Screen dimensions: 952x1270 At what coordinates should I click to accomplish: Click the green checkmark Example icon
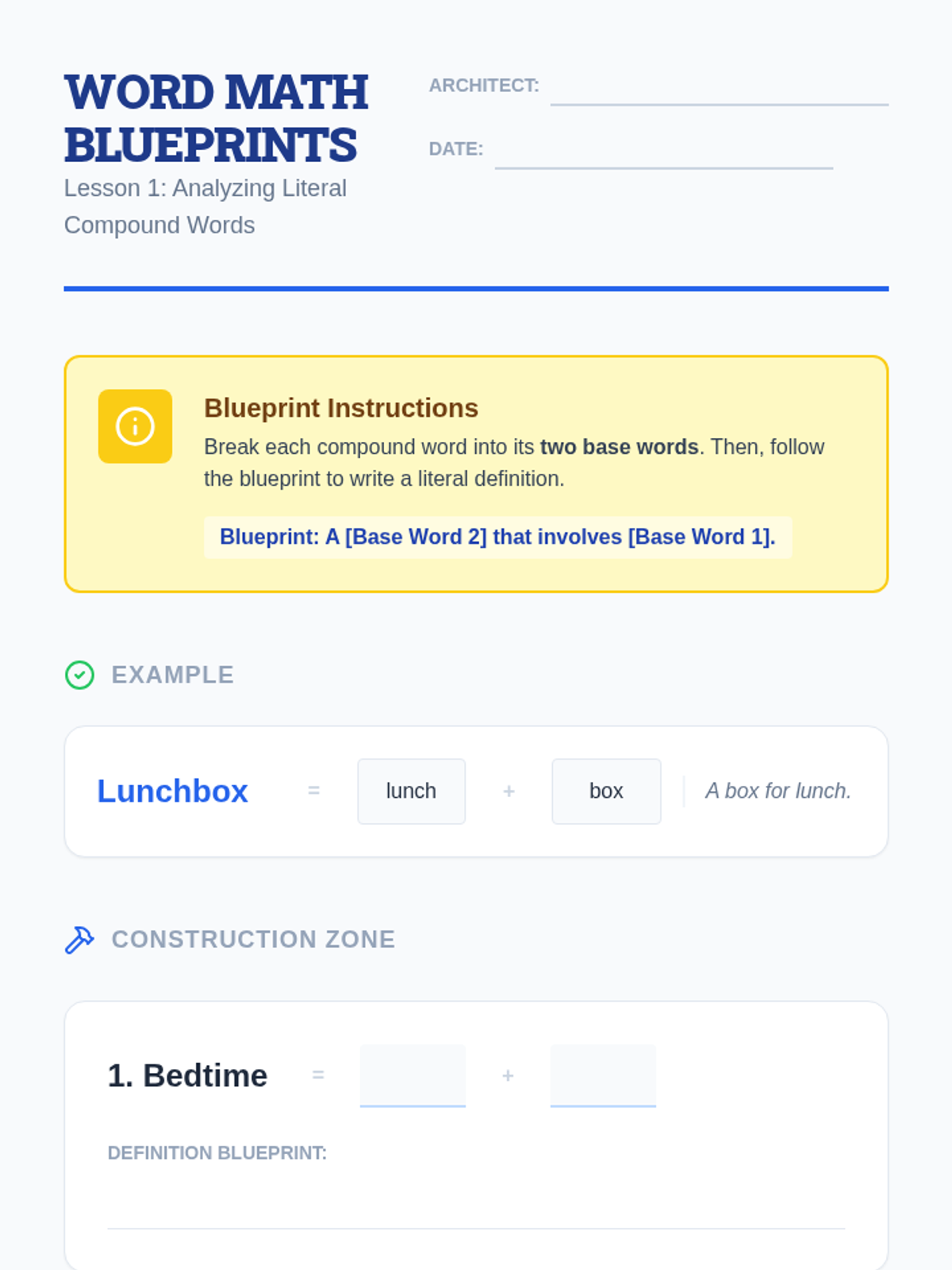click(79, 675)
